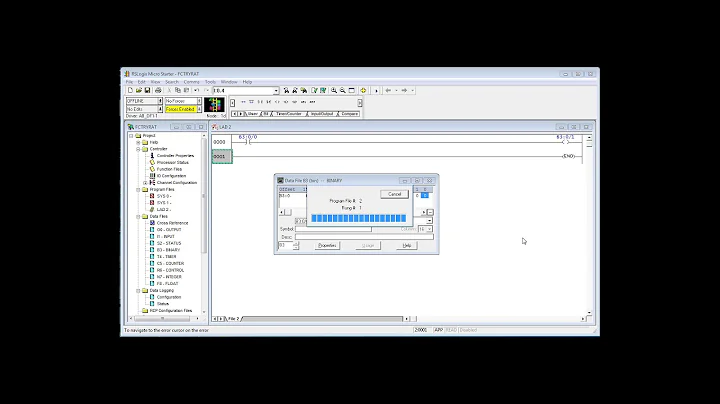The width and height of the screenshot is (720, 404).
Task: Open the Comms menu
Action: pos(191,82)
